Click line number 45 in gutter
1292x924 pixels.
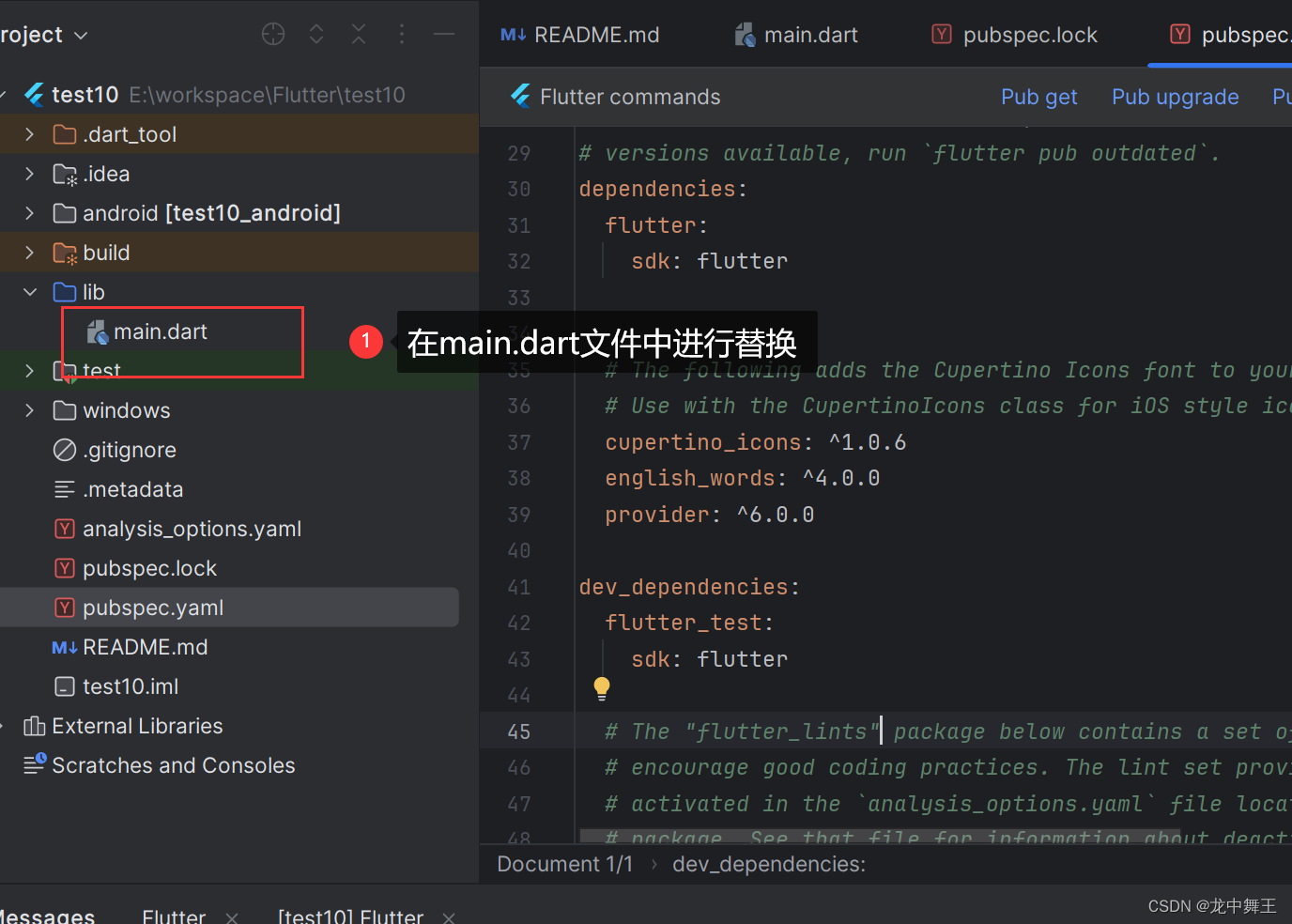coord(518,731)
